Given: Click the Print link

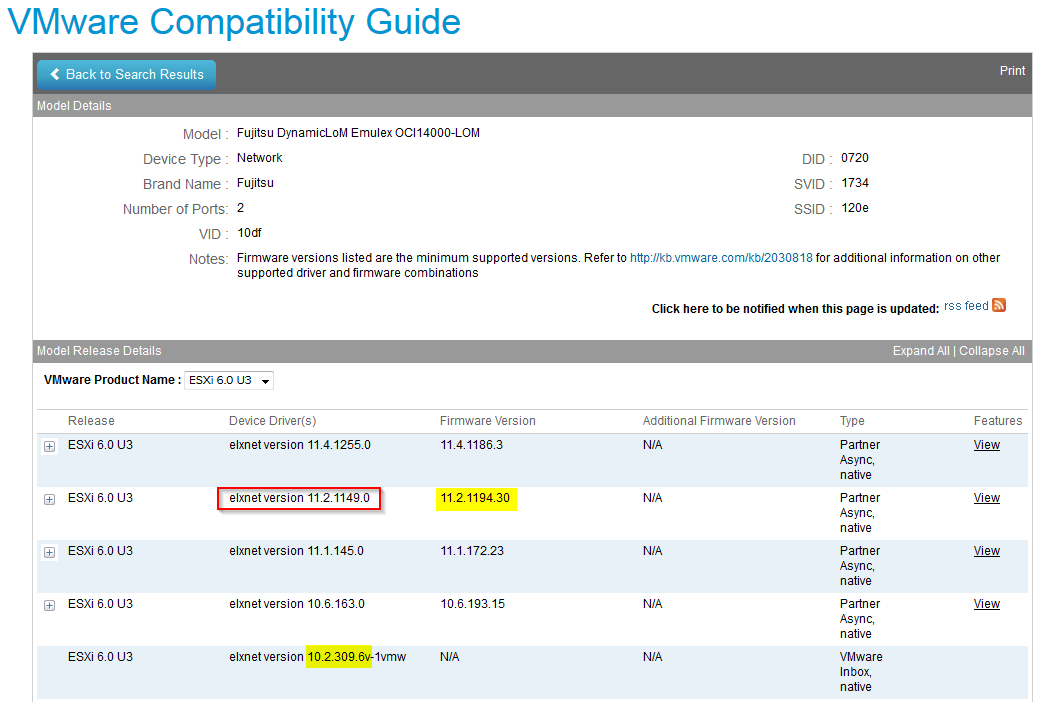Looking at the screenshot, I should pyautogui.click(x=1012, y=71).
